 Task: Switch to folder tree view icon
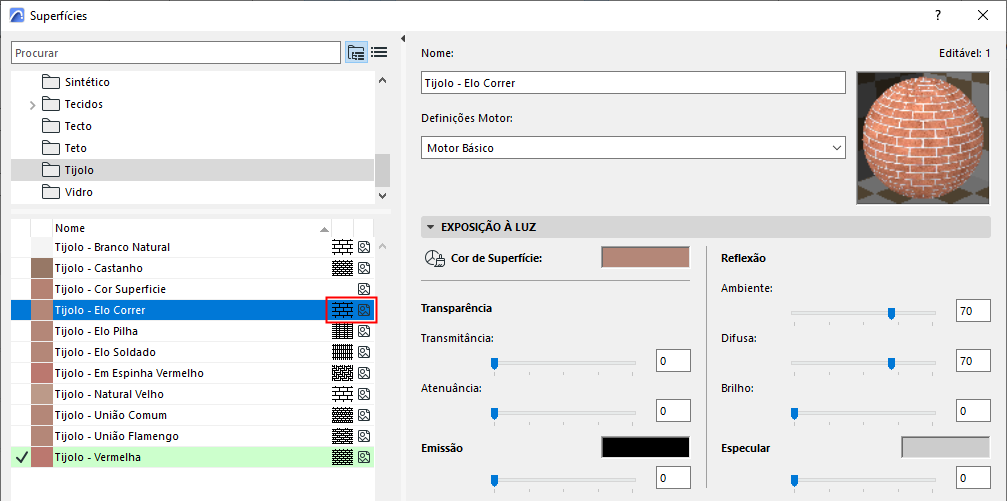click(x=356, y=53)
